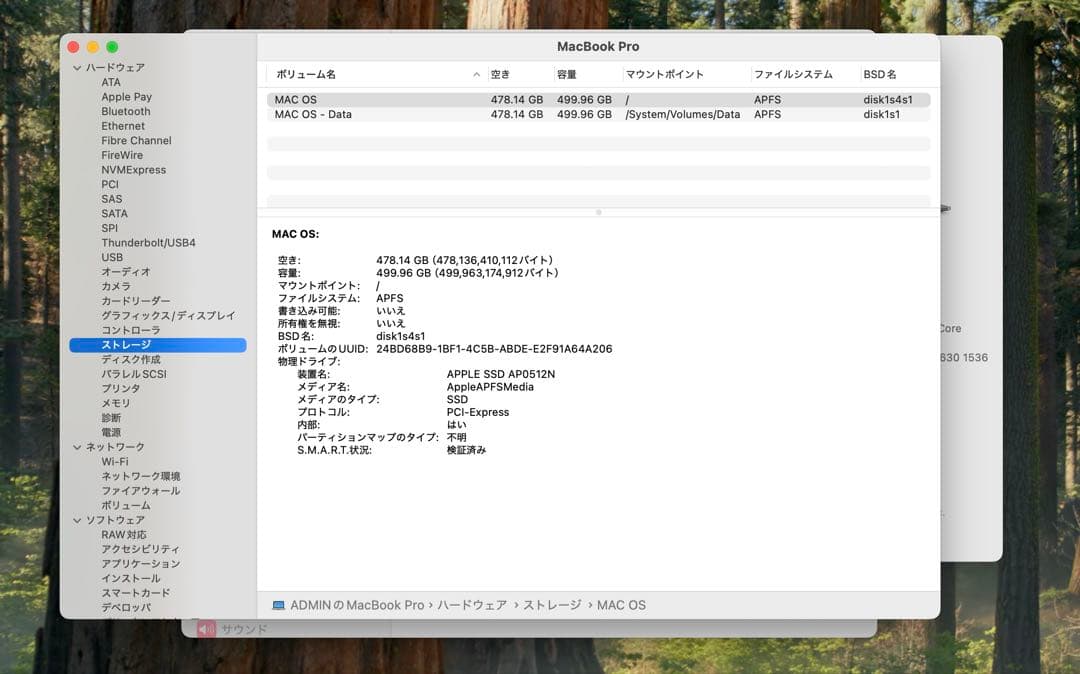Image resolution: width=1080 pixels, height=674 pixels.
Task: Select USB in the sidebar
Action: [112, 257]
